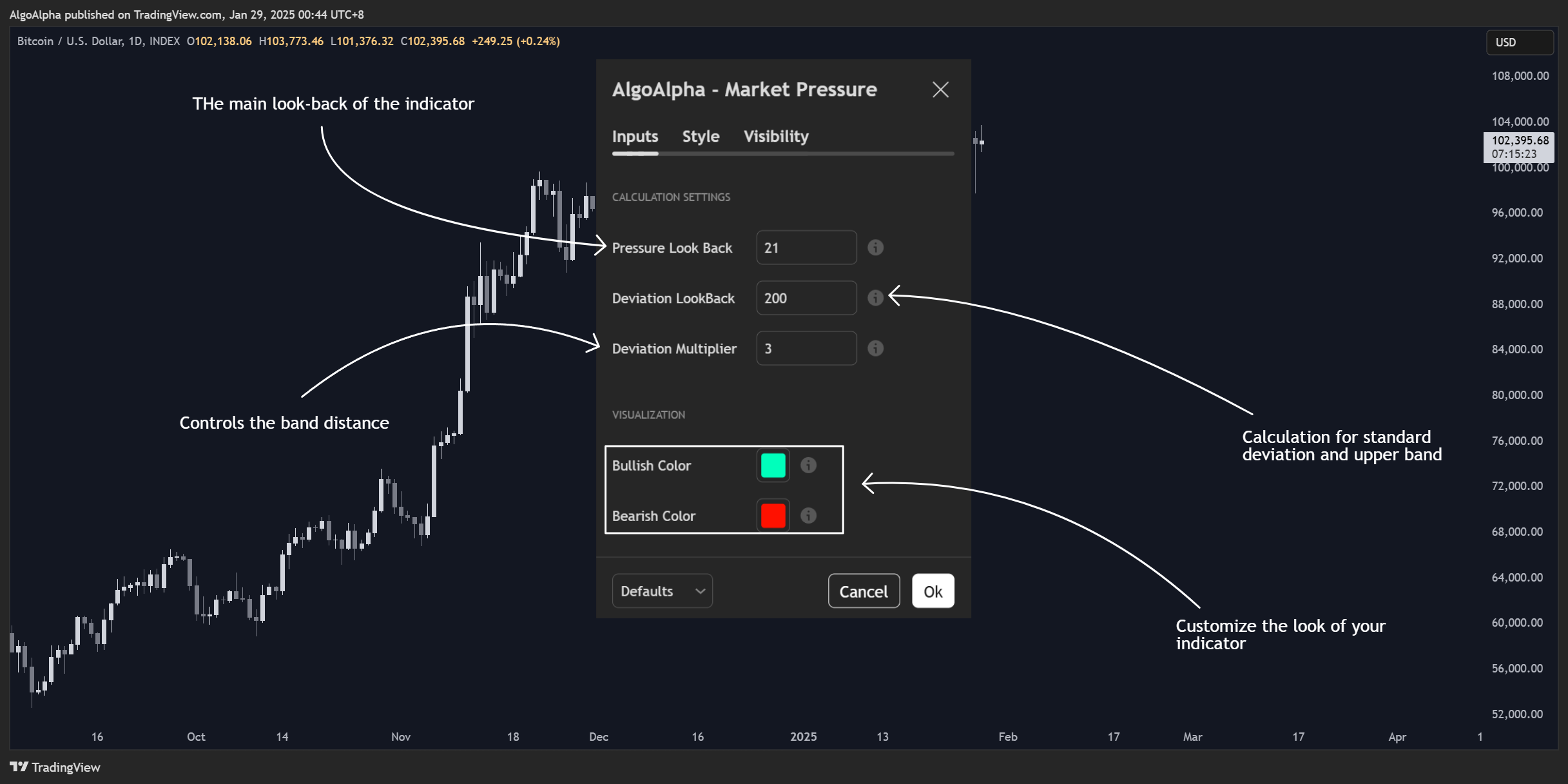Pick the Bullish Color swatch

773,465
